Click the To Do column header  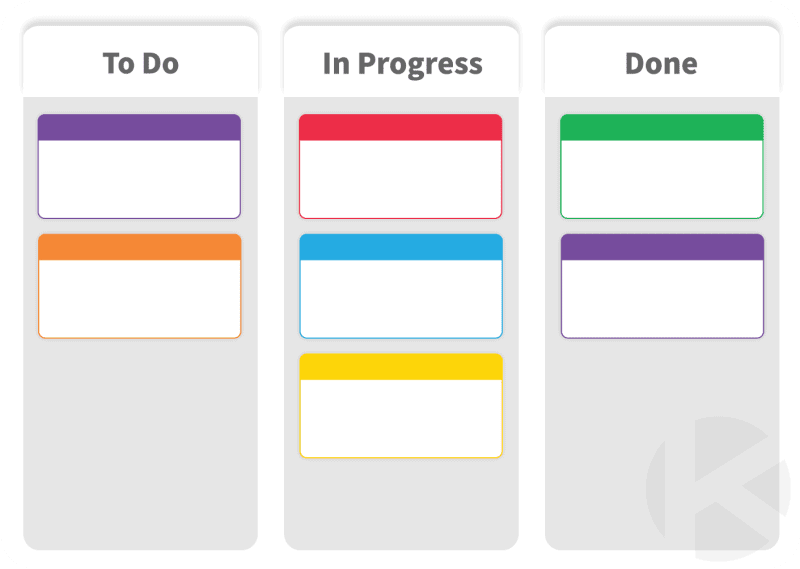pyautogui.click(x=140, y=64)
